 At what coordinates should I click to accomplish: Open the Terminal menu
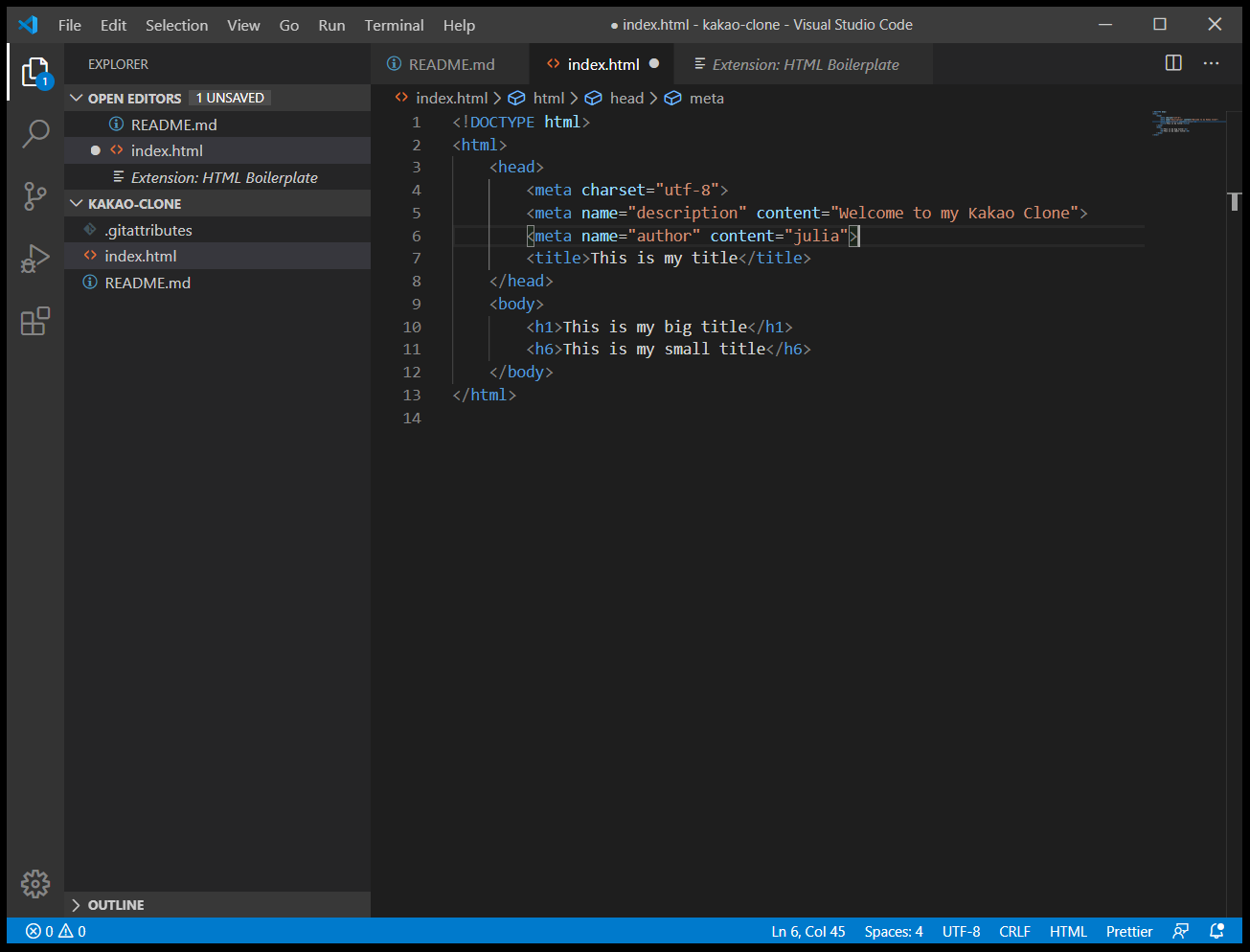click(x=394, y=25)
